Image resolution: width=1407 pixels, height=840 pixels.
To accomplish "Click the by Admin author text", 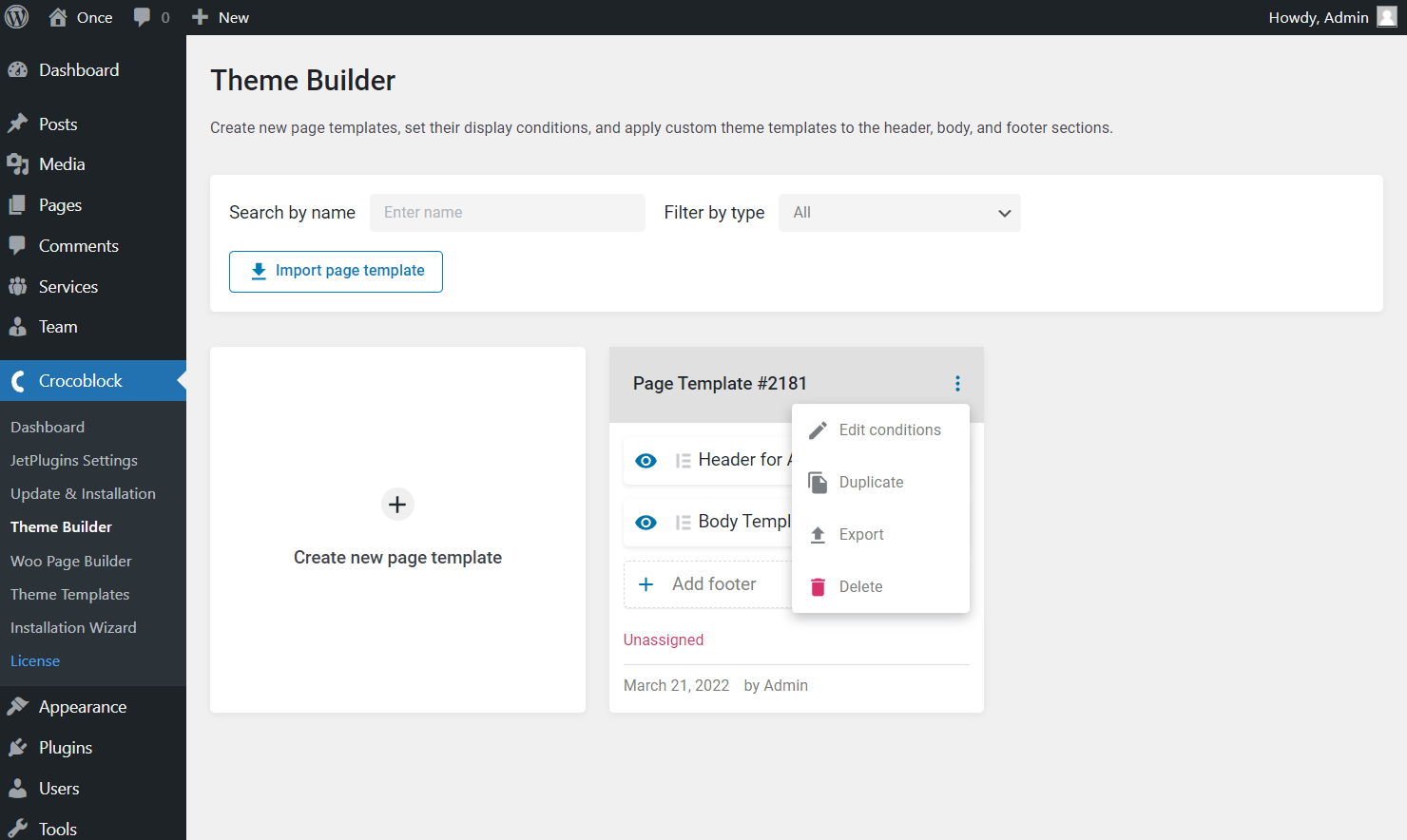I will point(776,685).
